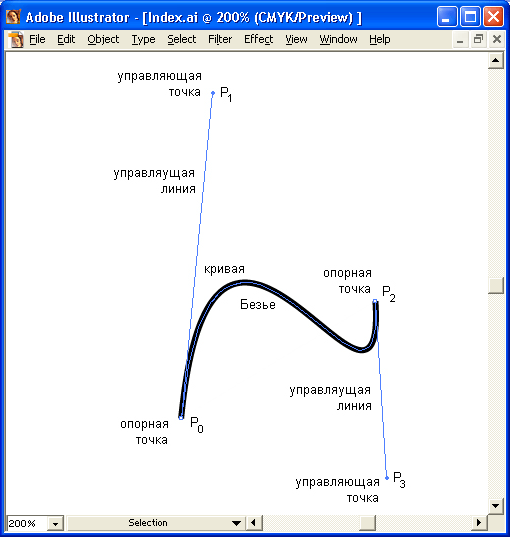Click the horizontal scrollbar thumb
Screen dimensions: 510x537
368,523
